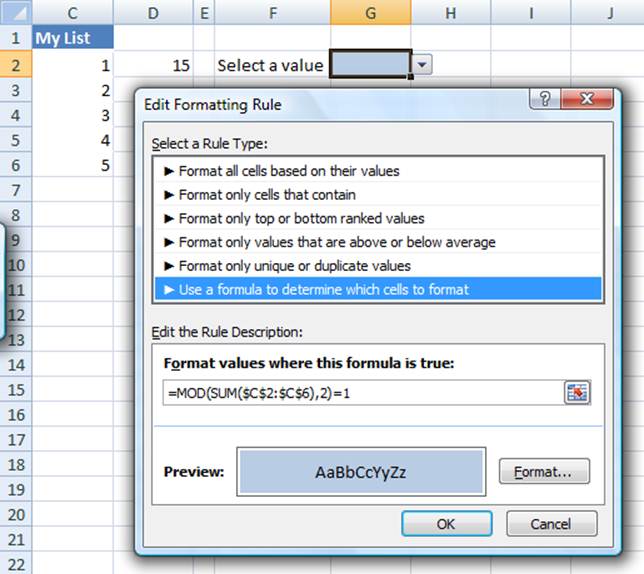The image size is (644, 574).
Task: Click the range selector icon in formula box
Action: pos(577,393)
